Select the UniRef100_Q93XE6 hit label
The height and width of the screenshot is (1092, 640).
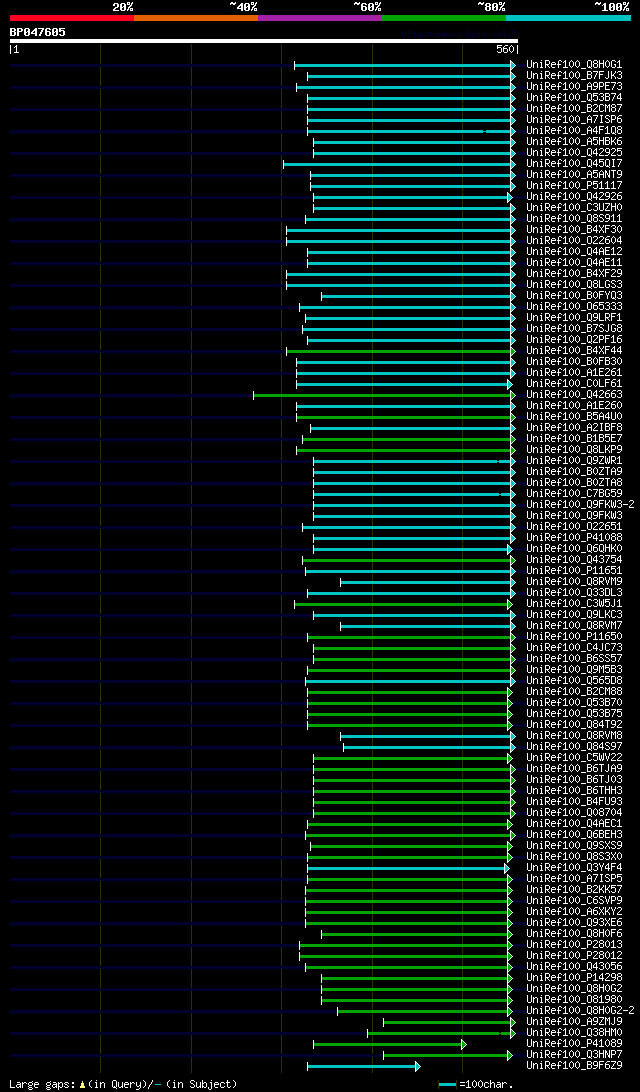575,923
